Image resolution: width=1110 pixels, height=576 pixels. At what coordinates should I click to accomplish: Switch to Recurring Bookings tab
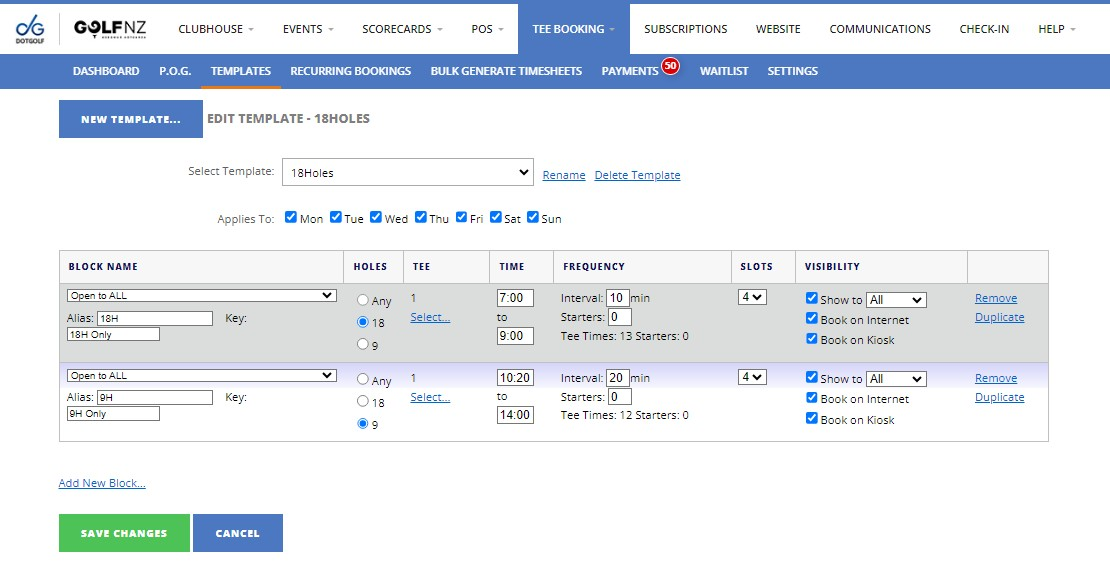pos(350,71)
